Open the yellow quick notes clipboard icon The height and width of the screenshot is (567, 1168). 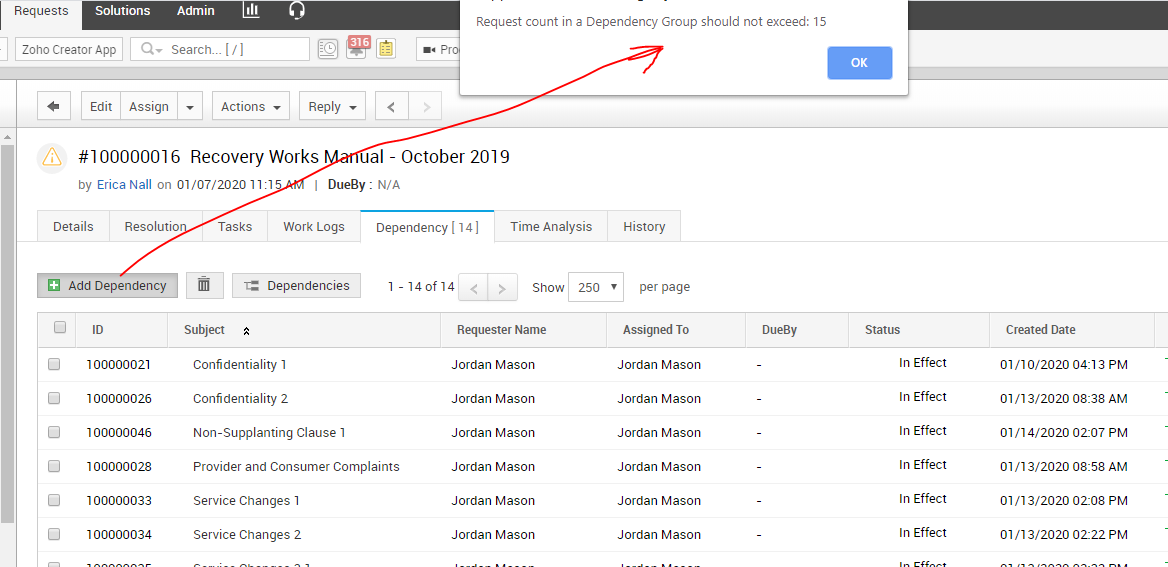[385, 49]
